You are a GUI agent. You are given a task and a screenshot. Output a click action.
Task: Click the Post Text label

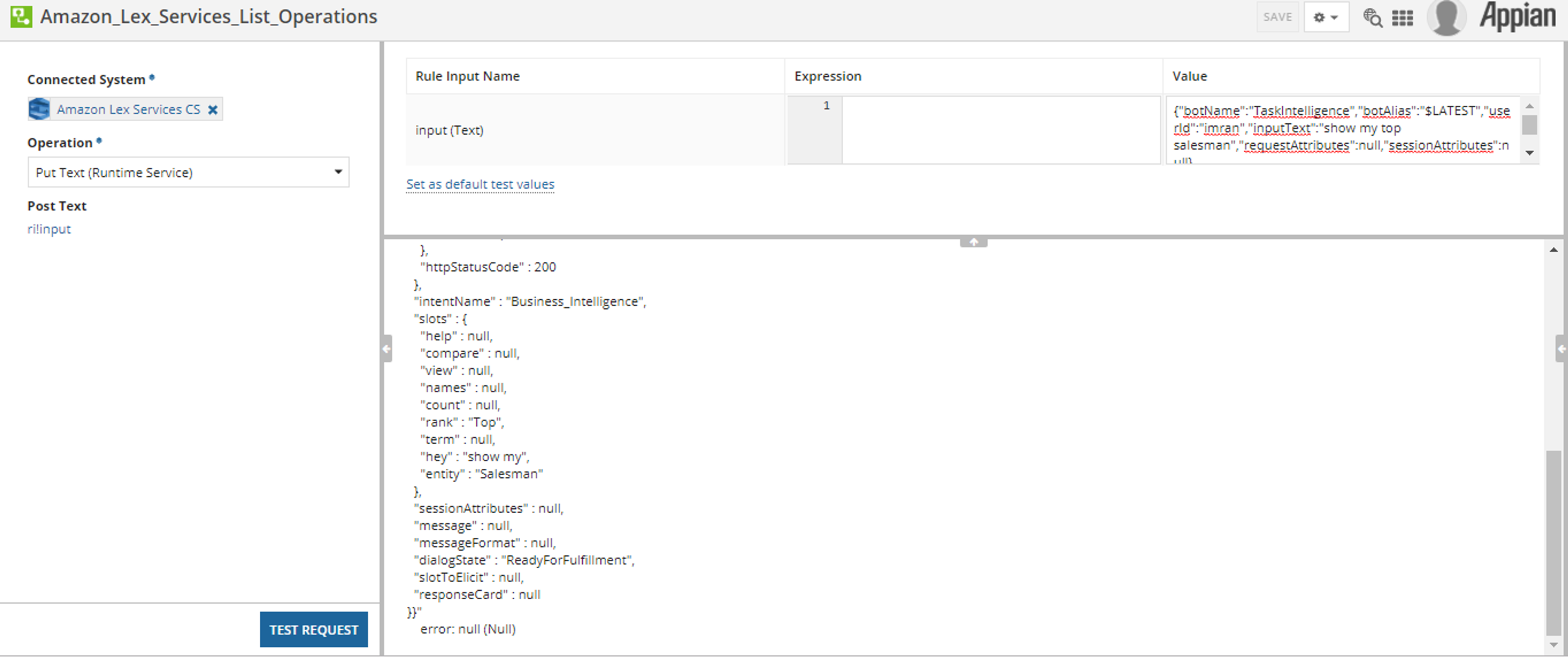tap(57, 206)
